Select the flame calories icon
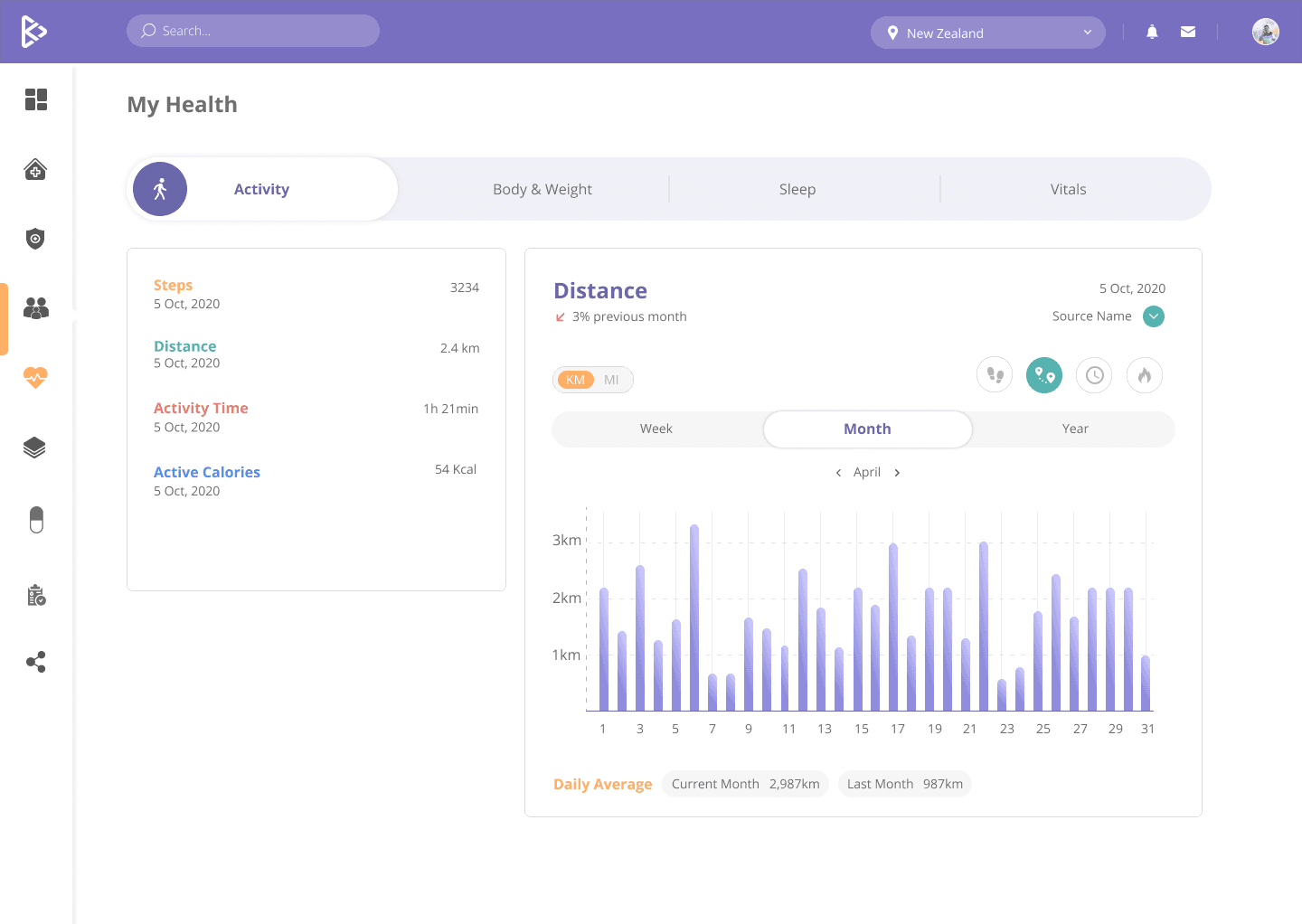This screenshot has height=924, width=1302. coord(1144,375)
